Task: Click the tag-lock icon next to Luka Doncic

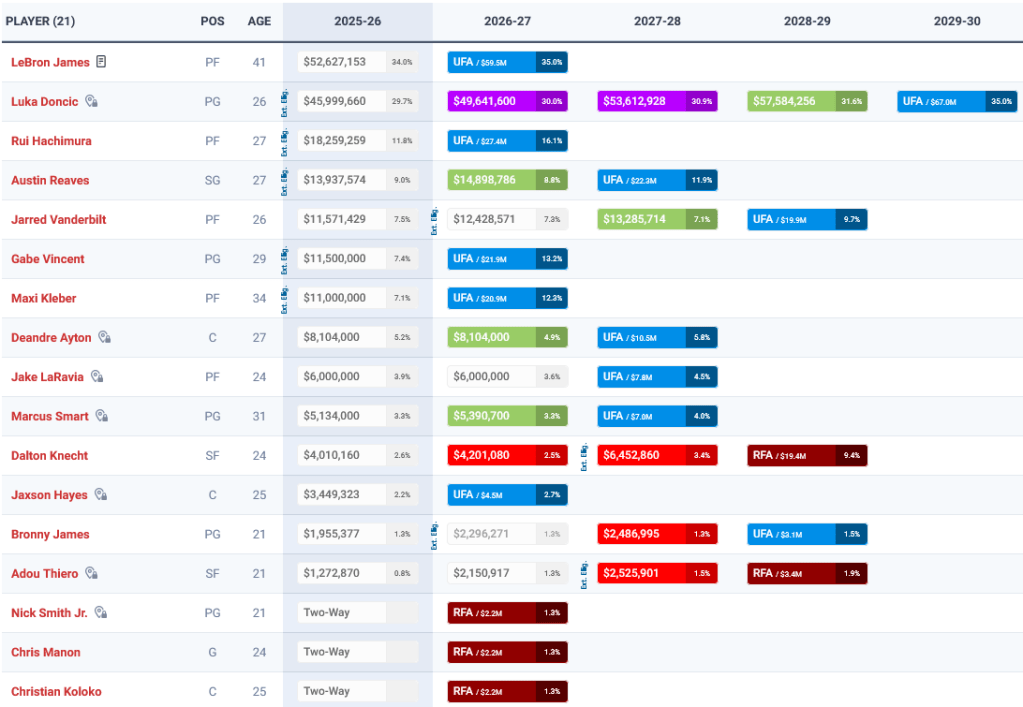Action: [91, 101]
